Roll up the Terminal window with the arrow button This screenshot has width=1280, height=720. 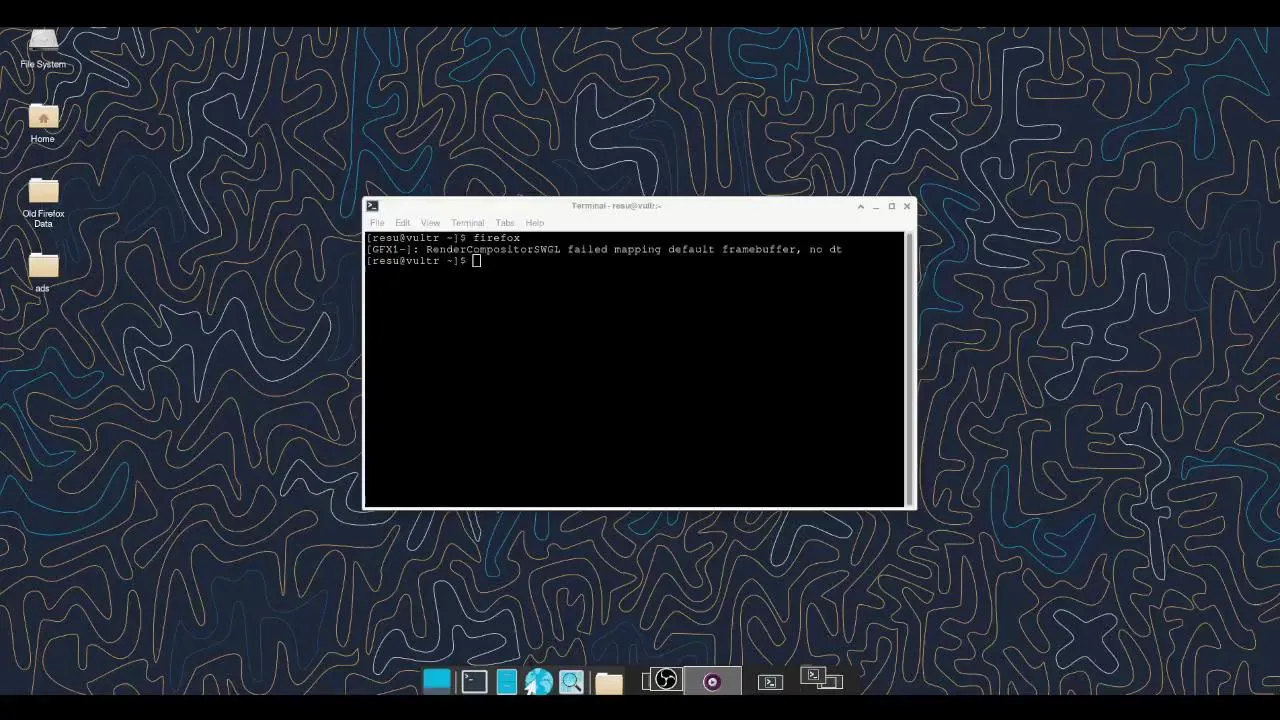860,206
